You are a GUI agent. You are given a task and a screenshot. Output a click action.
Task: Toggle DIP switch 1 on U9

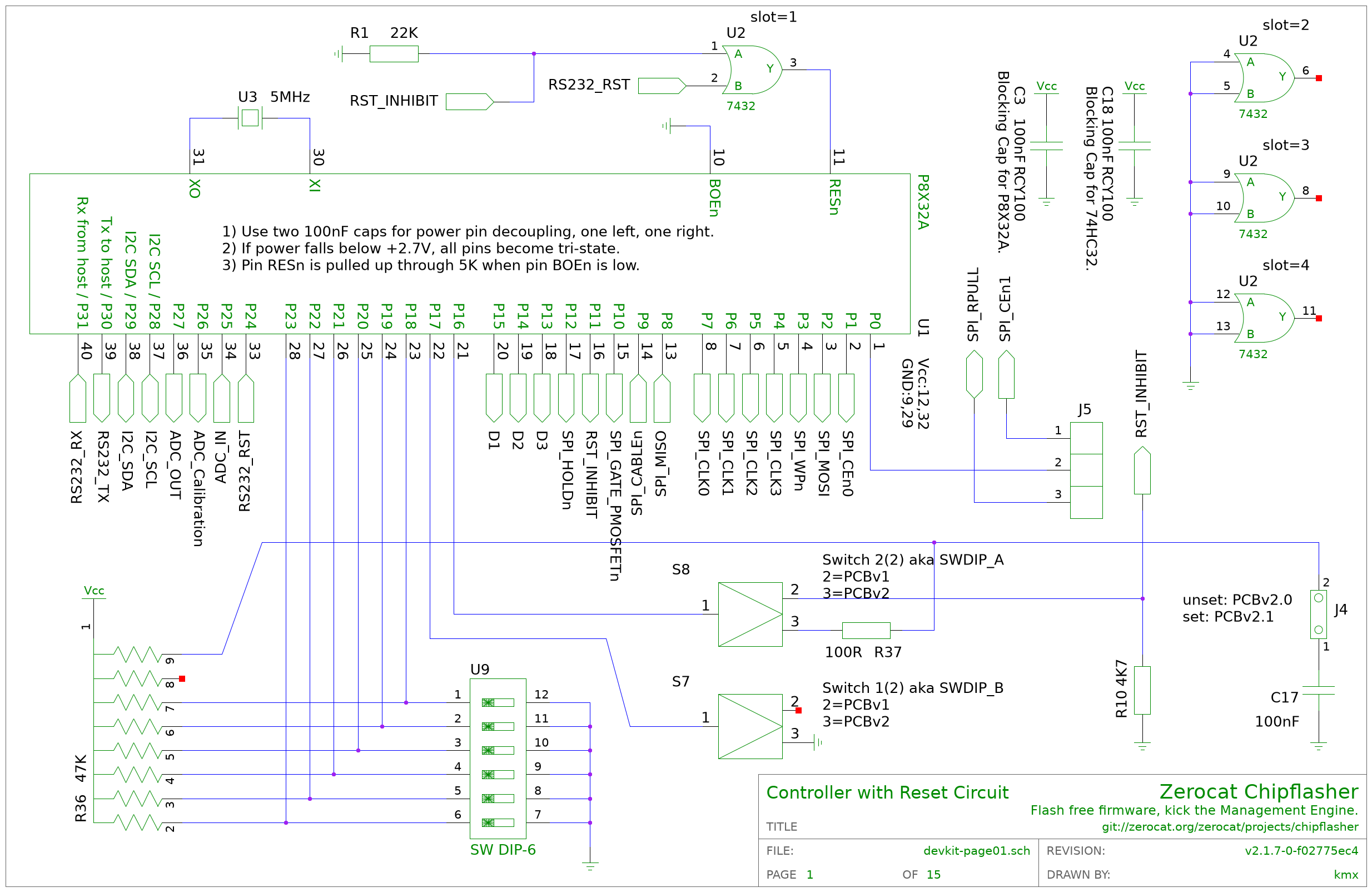tap(498, 702)
